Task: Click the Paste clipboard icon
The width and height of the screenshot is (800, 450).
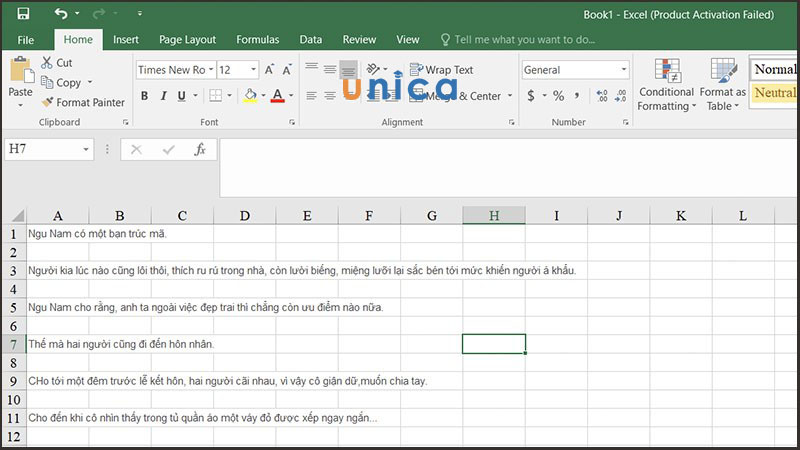Action: tap(21, 70)
